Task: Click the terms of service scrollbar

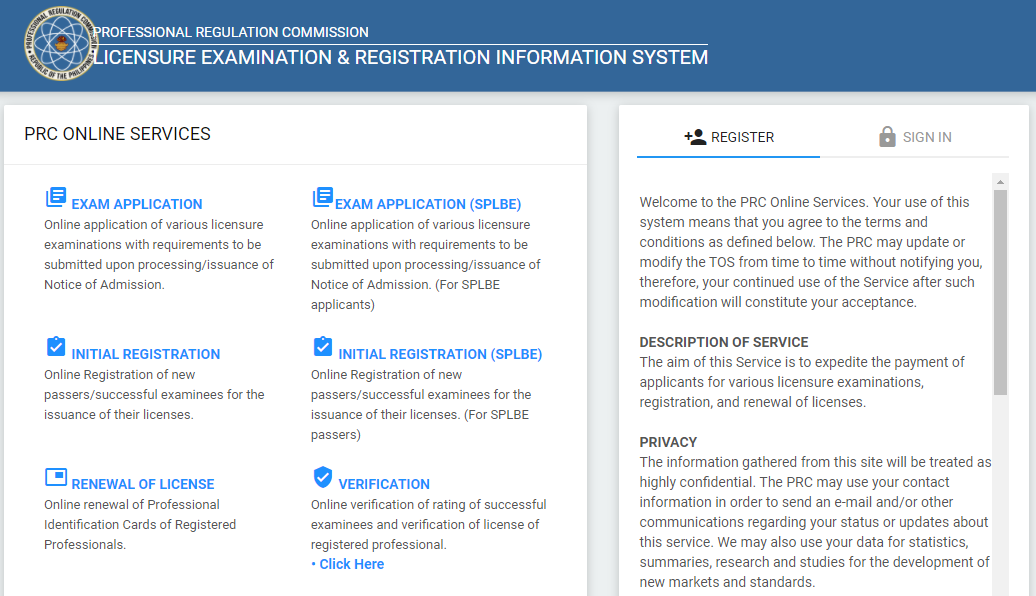Action: 1001,280
